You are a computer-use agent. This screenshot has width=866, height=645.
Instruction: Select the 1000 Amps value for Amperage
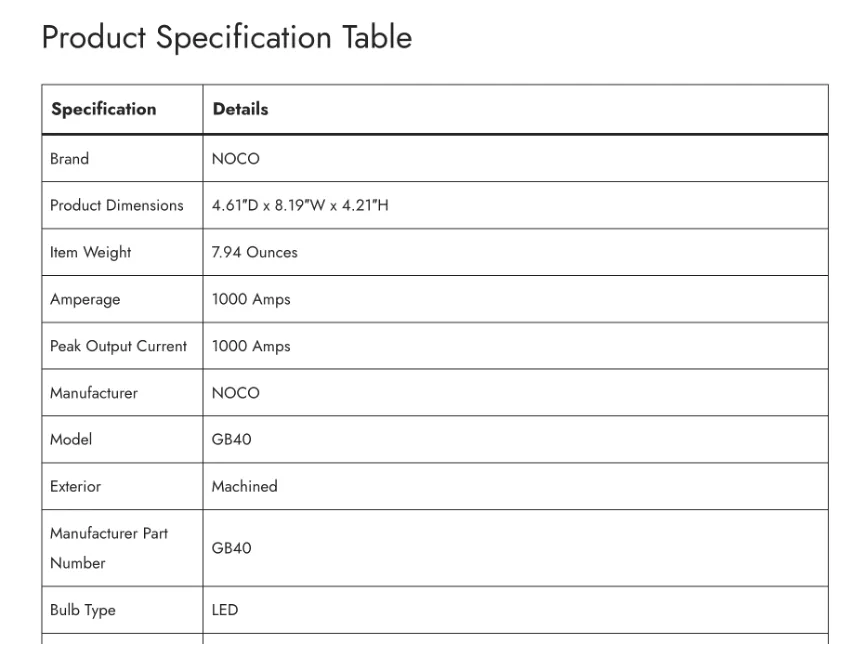tap(251, 299)
